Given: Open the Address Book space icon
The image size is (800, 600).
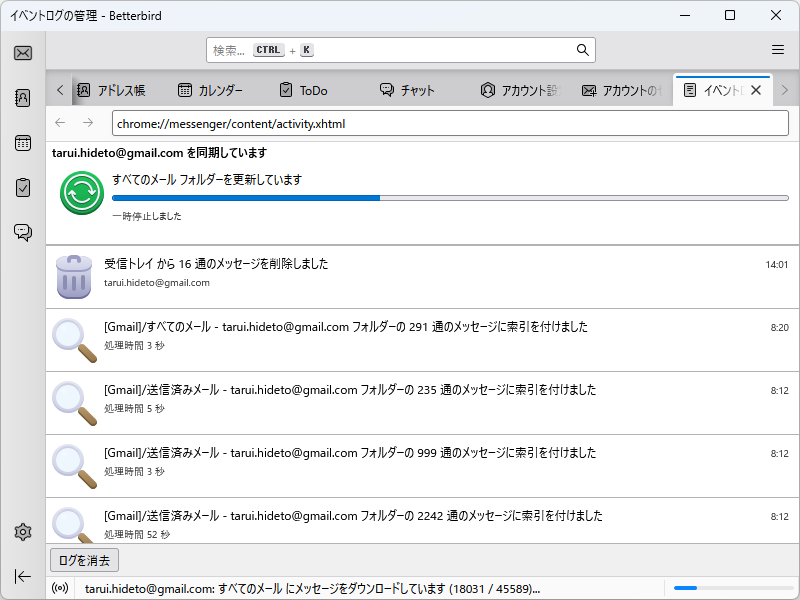Looking at the screenshot, I should pyautogui.click(x=22, y=98).
